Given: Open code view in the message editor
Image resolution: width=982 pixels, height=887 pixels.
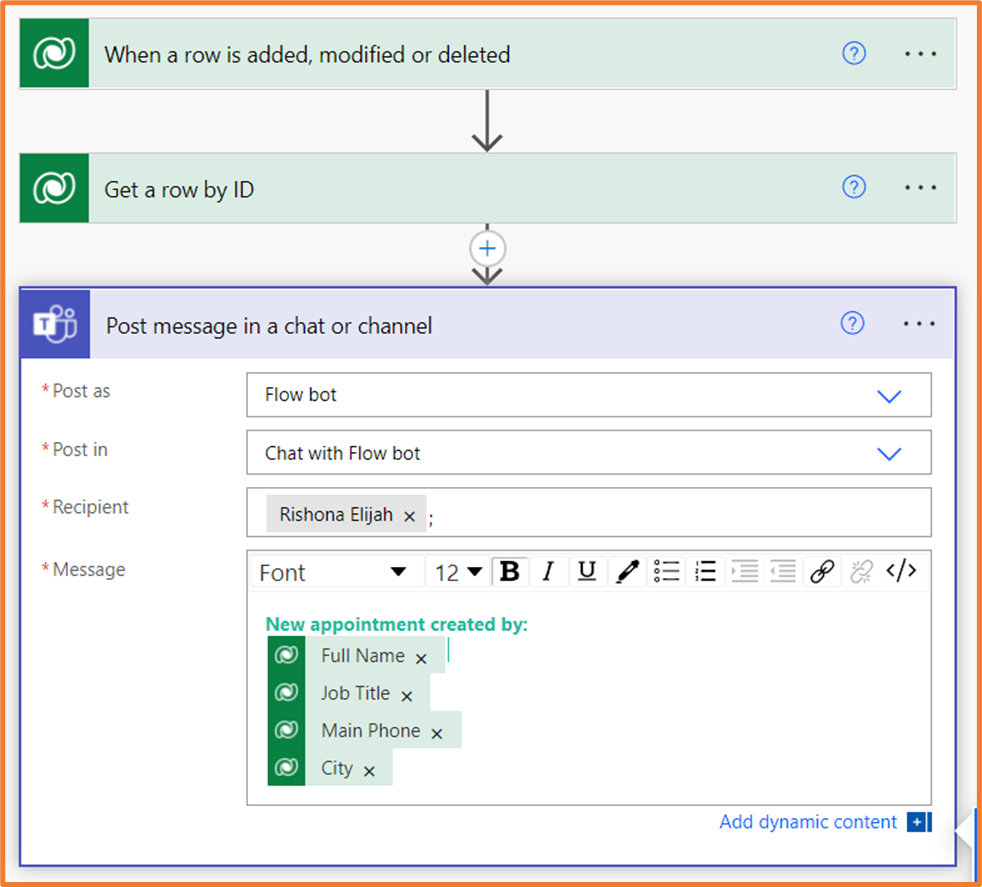Looking at the screenshot, I should [901, 571].
